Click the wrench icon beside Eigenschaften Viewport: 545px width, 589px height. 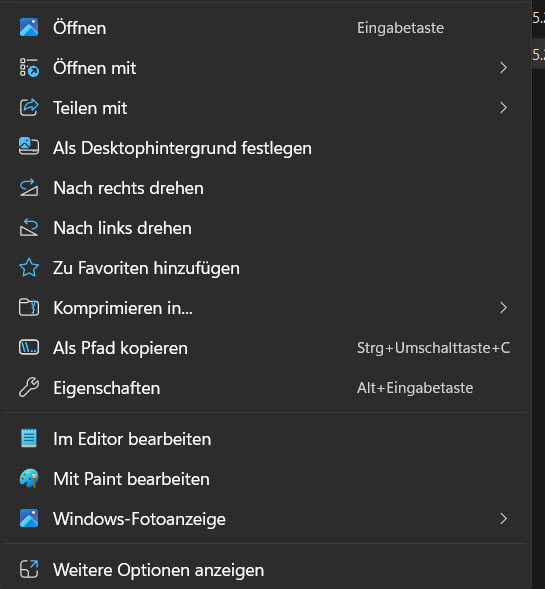[29, 387]
